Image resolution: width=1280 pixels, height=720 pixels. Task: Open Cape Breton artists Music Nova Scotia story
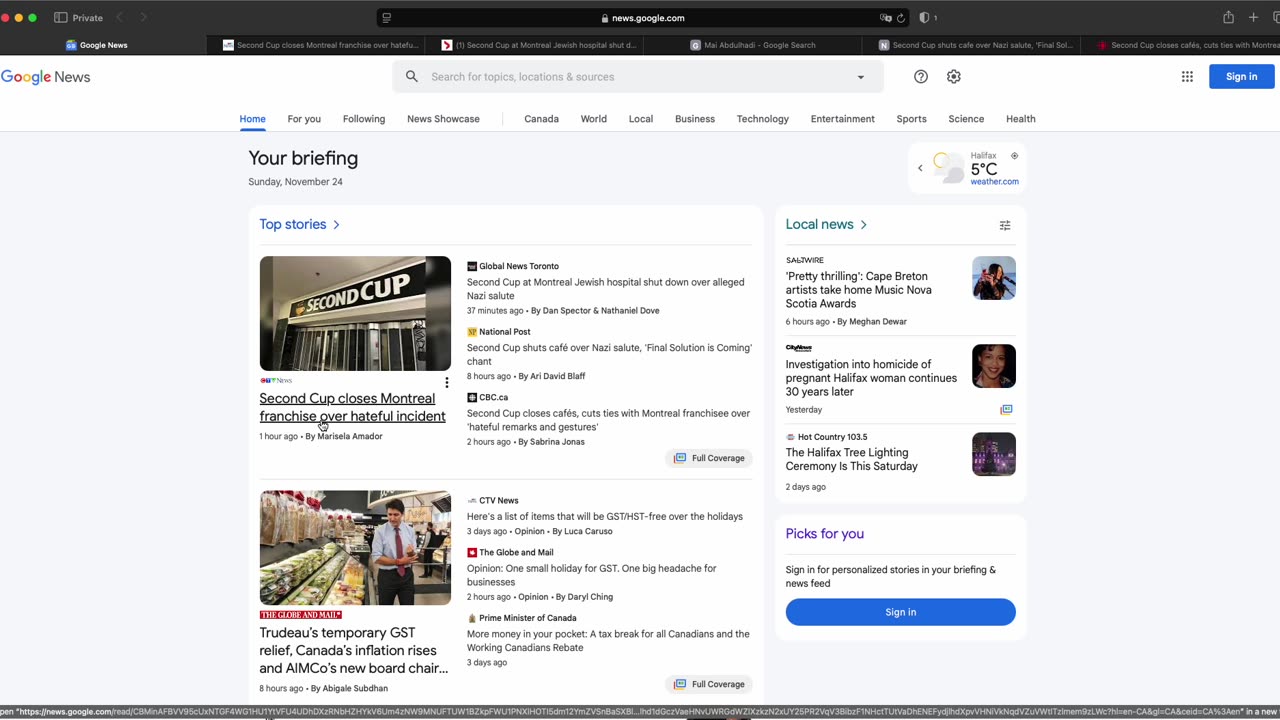point(858,290)
